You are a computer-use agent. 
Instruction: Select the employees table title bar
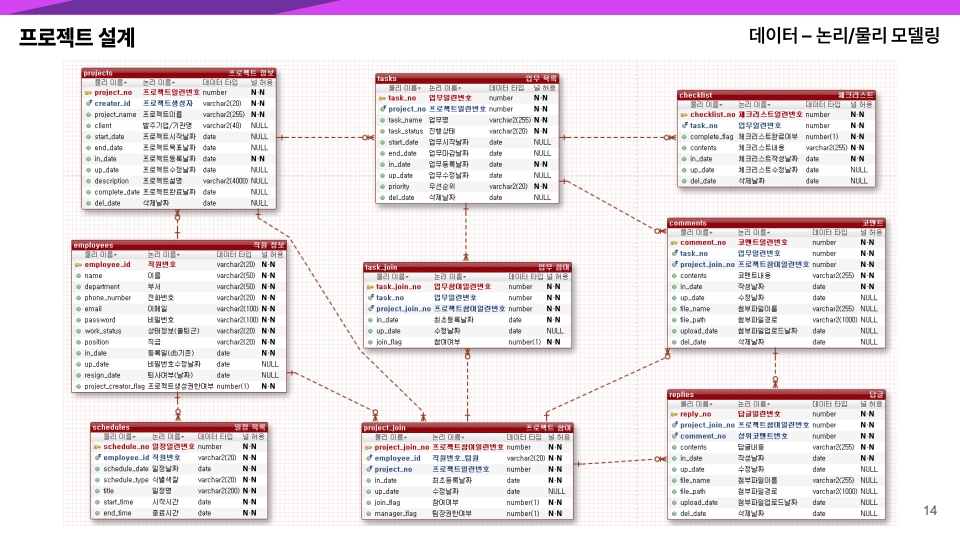click(x=179, y=245)
